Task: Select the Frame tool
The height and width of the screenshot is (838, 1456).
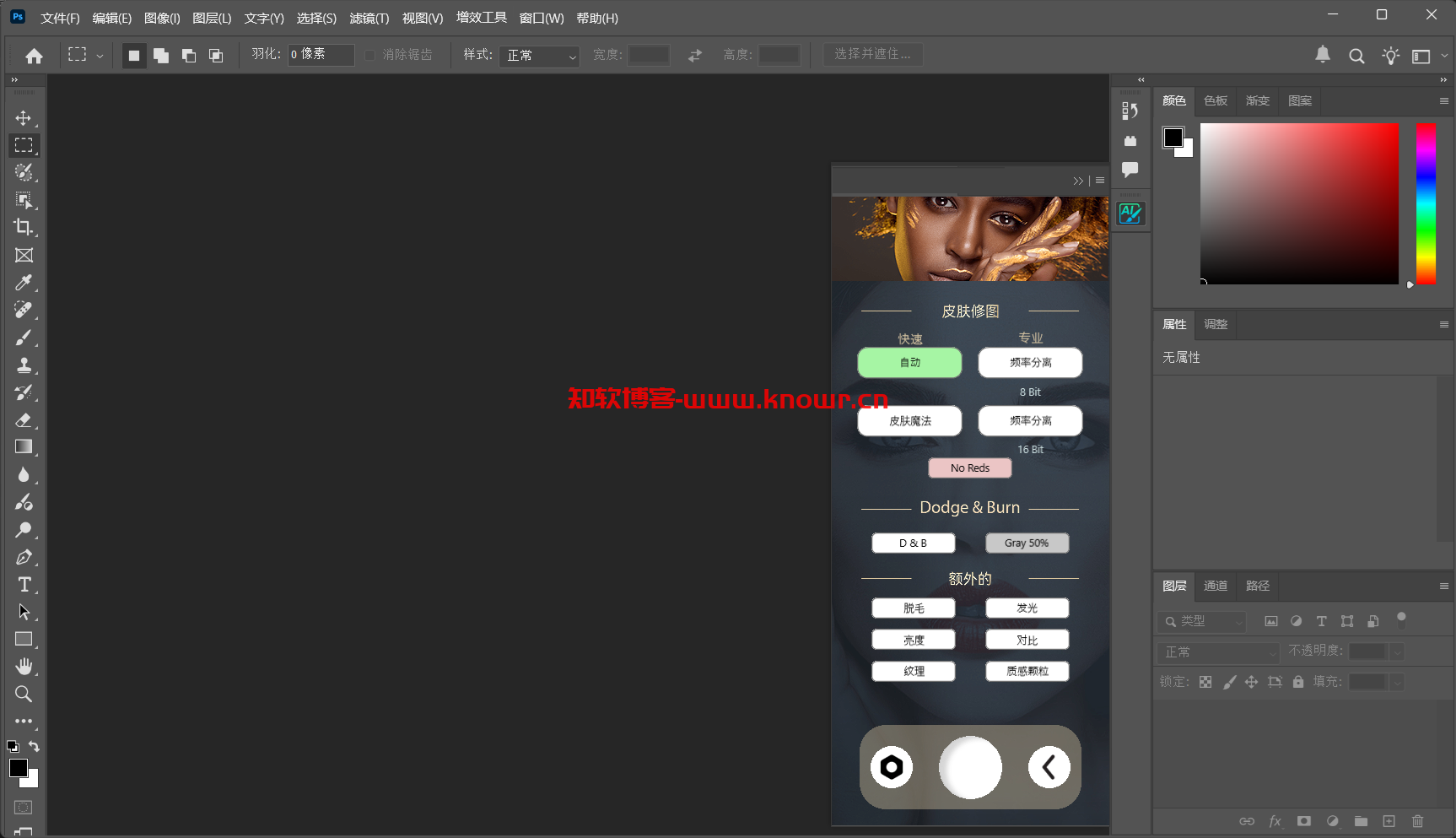Action: point(24,255)
